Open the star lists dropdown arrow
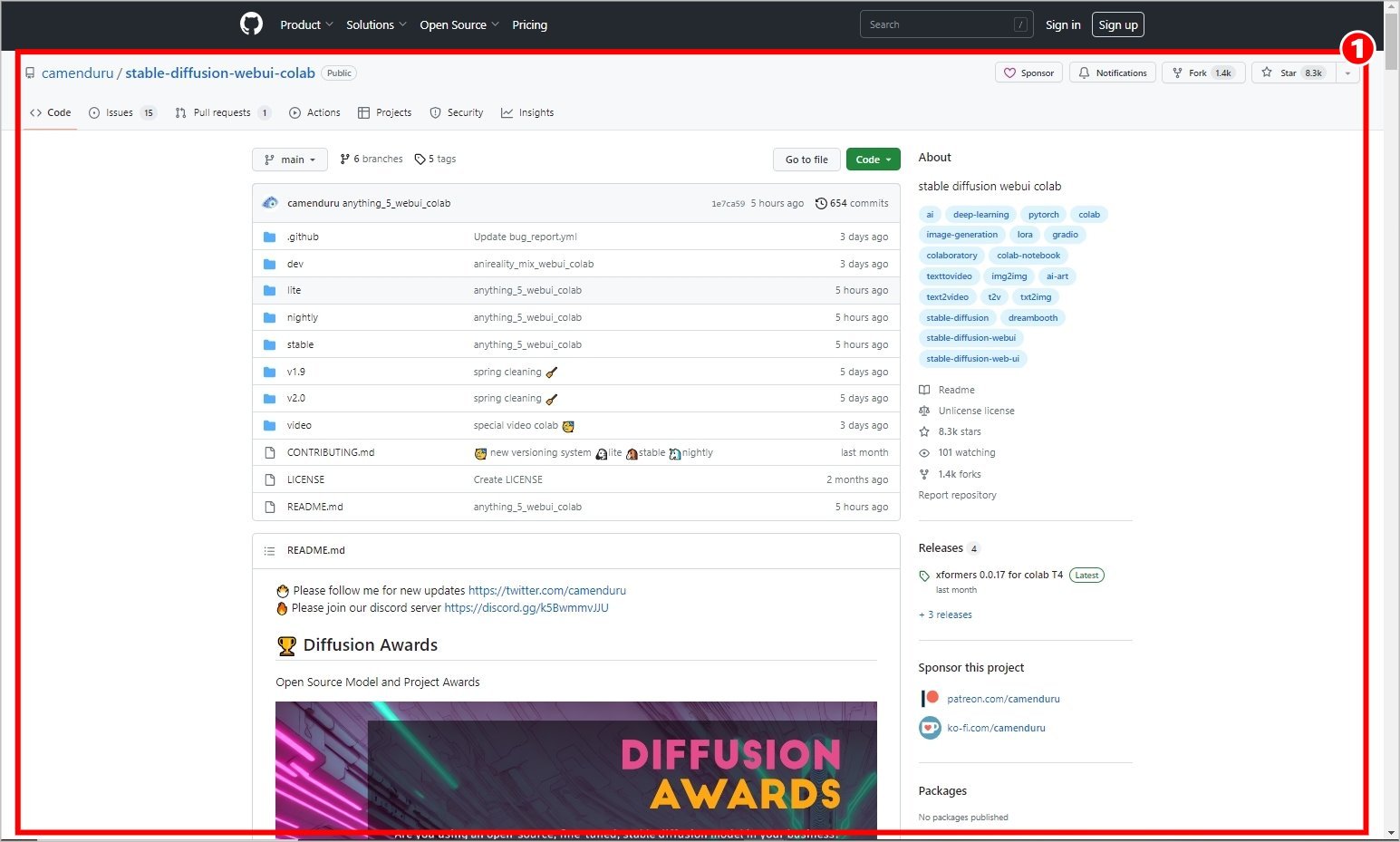 pyautogui.click(x=1347, y=73)
